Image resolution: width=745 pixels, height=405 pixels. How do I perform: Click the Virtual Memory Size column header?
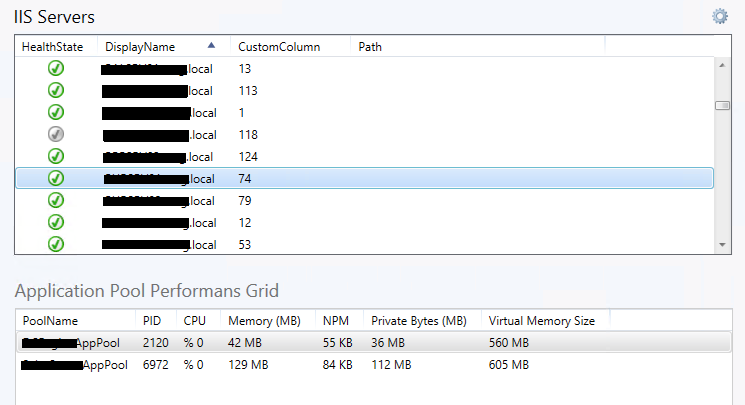click(x=542, y=321)
